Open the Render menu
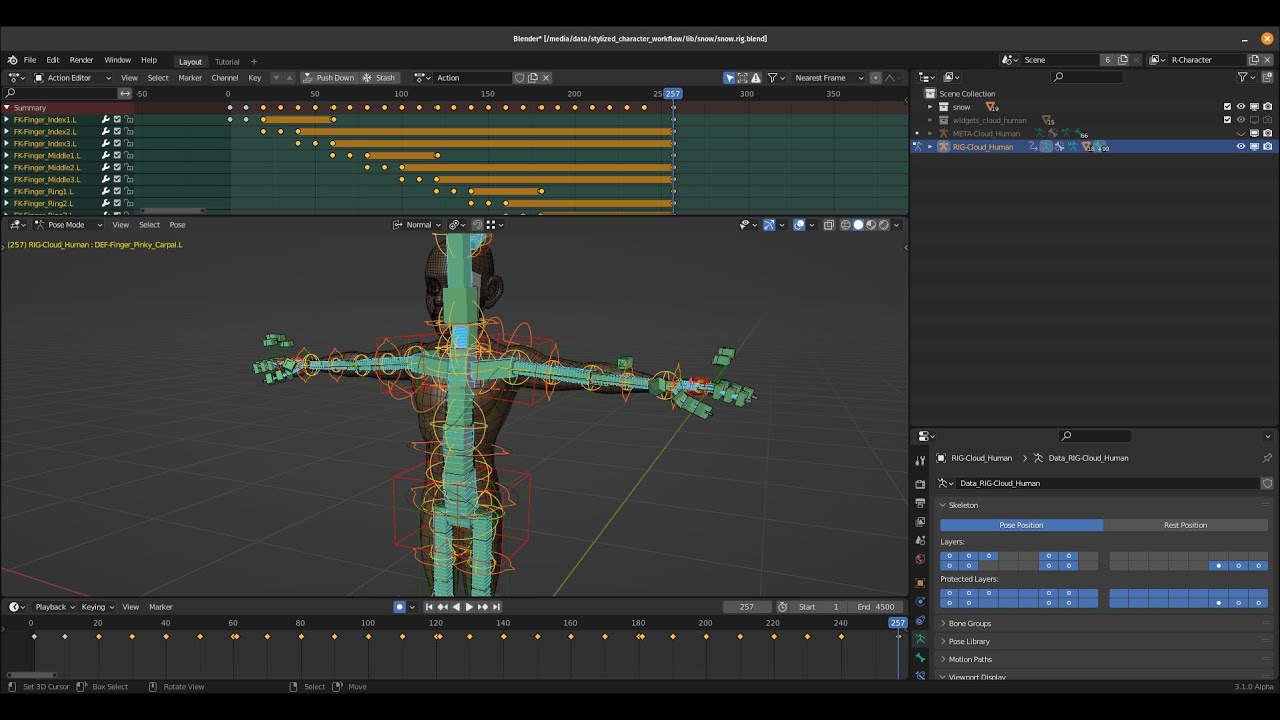 point(81,60)
